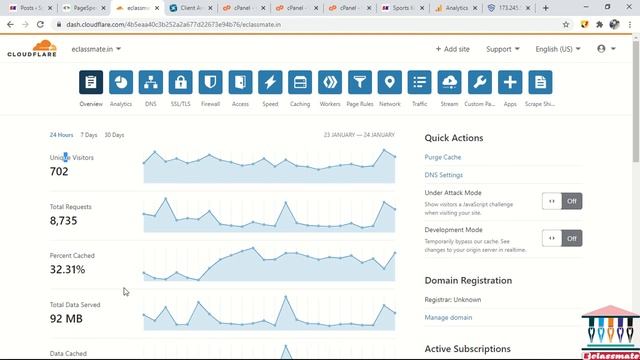
Task: Click the Unique Visitors chart
Action: [269, 167]
